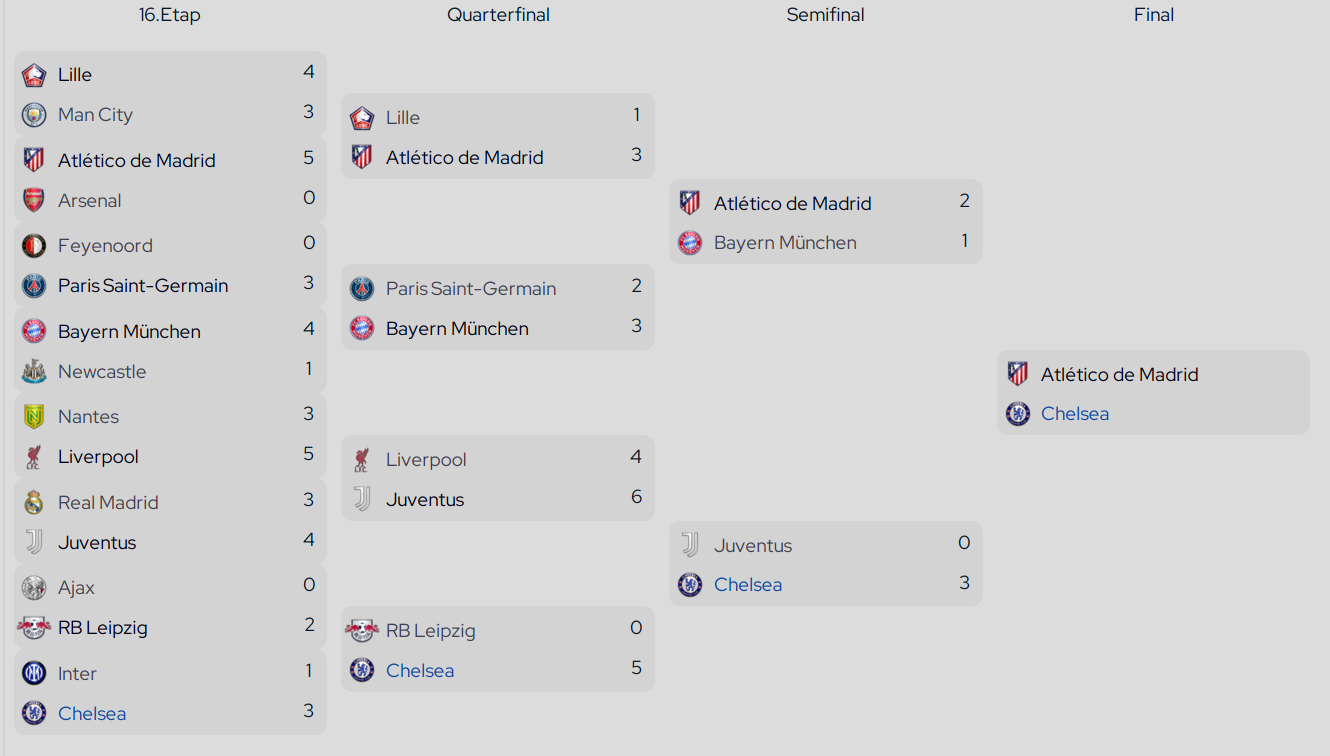Click the Quarterfinal column header

(x=498, y=15)
